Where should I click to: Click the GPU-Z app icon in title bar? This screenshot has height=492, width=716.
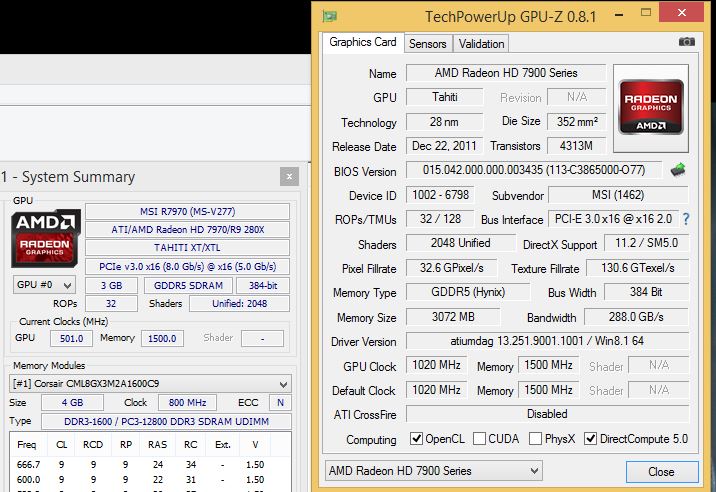pos(329,16)
